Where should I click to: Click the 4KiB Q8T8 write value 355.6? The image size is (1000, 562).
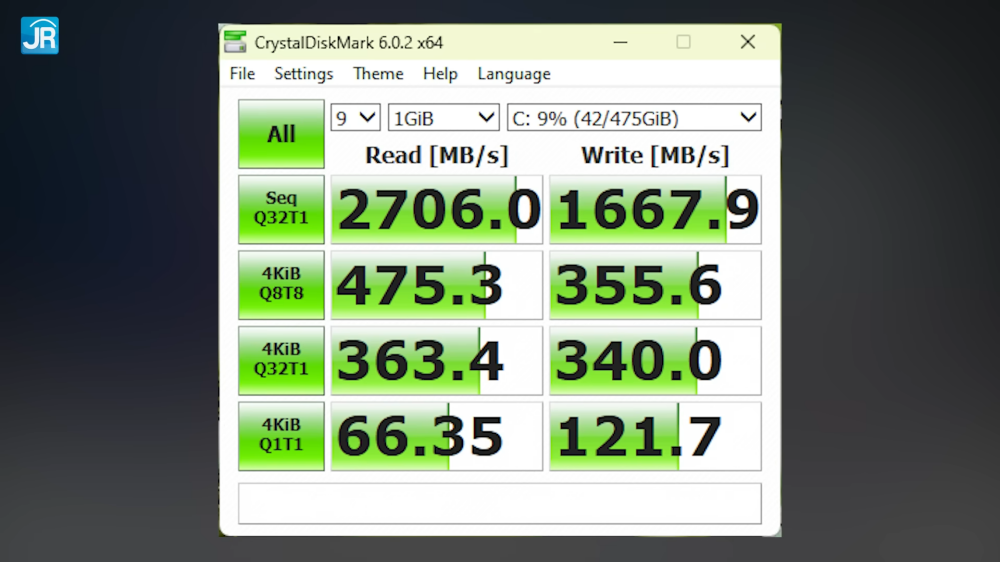pos(655,285)
